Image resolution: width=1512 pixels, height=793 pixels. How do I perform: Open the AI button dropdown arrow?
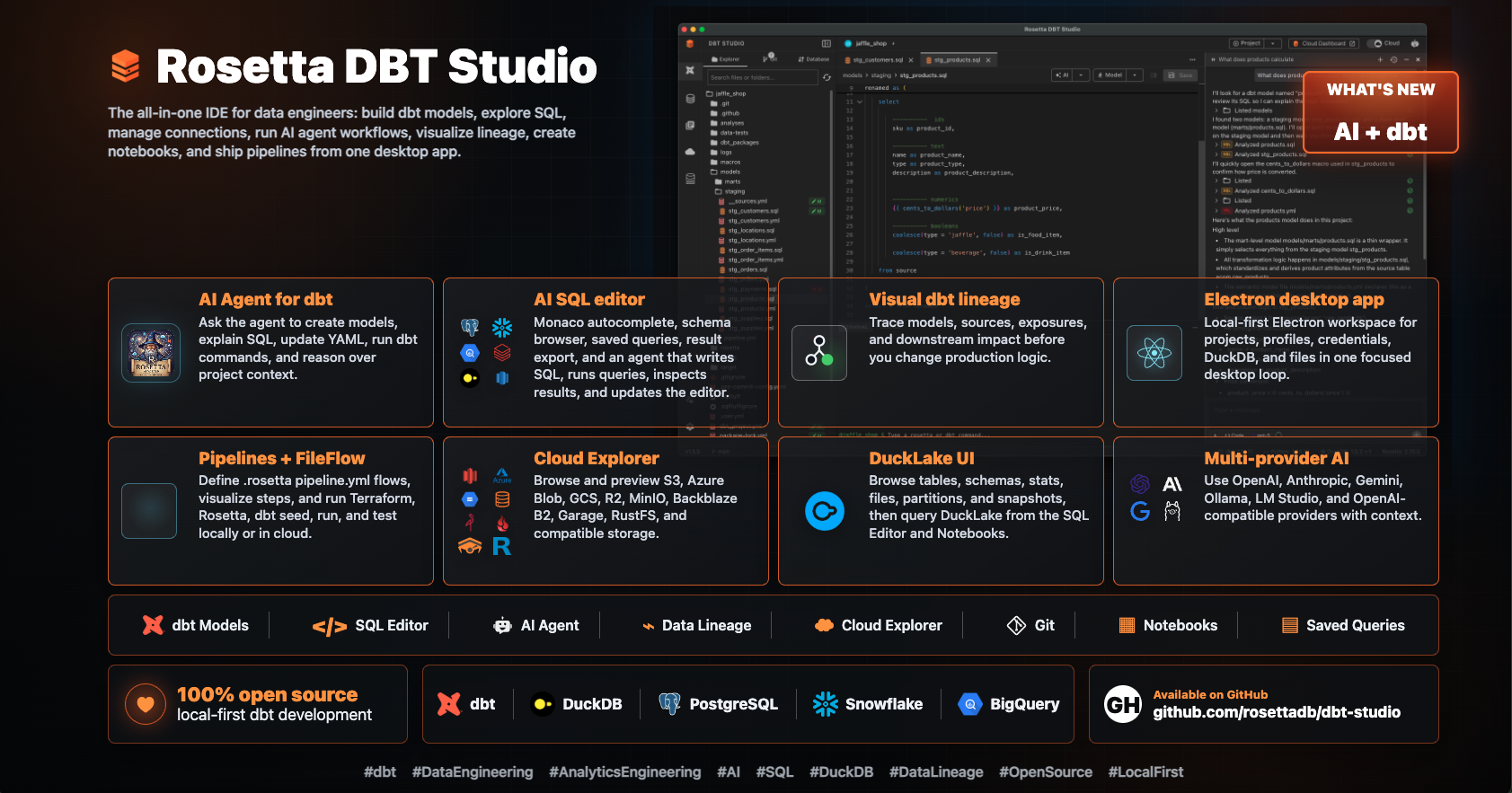(1081, 75)
